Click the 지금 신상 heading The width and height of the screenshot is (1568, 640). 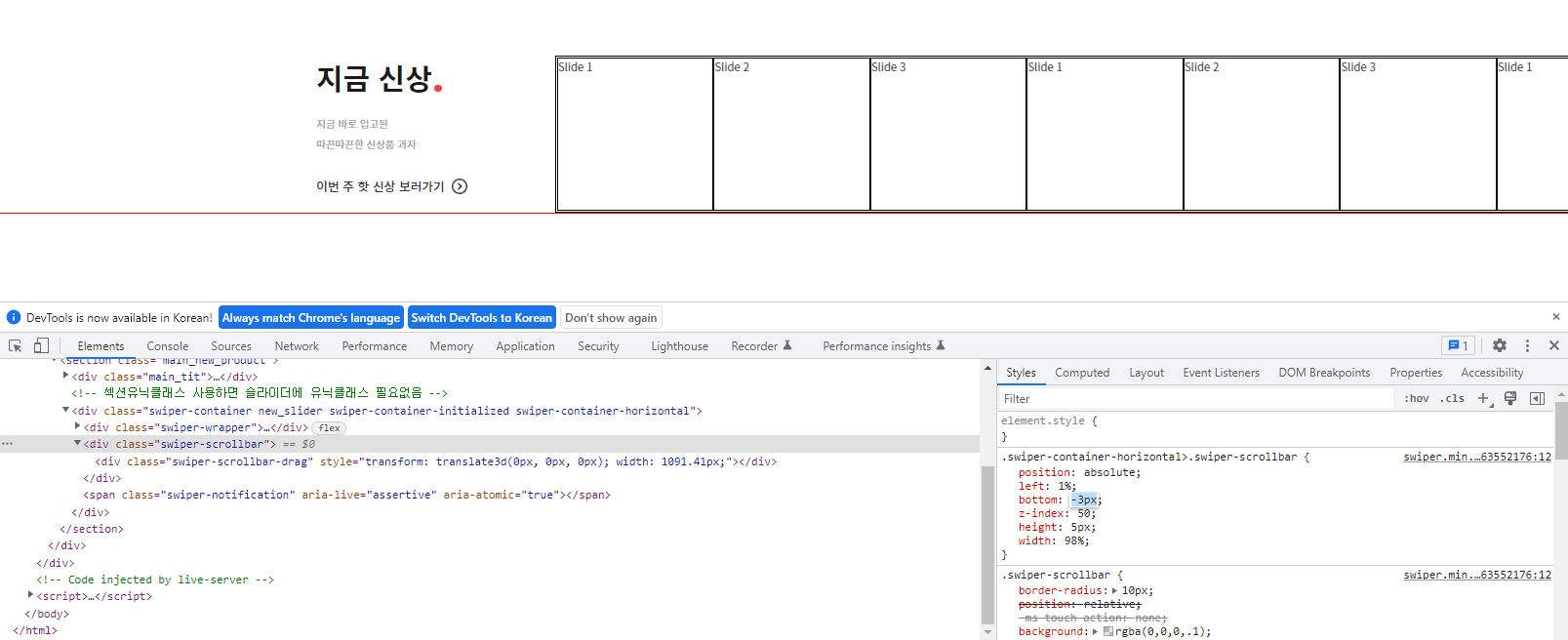[380, 78]
